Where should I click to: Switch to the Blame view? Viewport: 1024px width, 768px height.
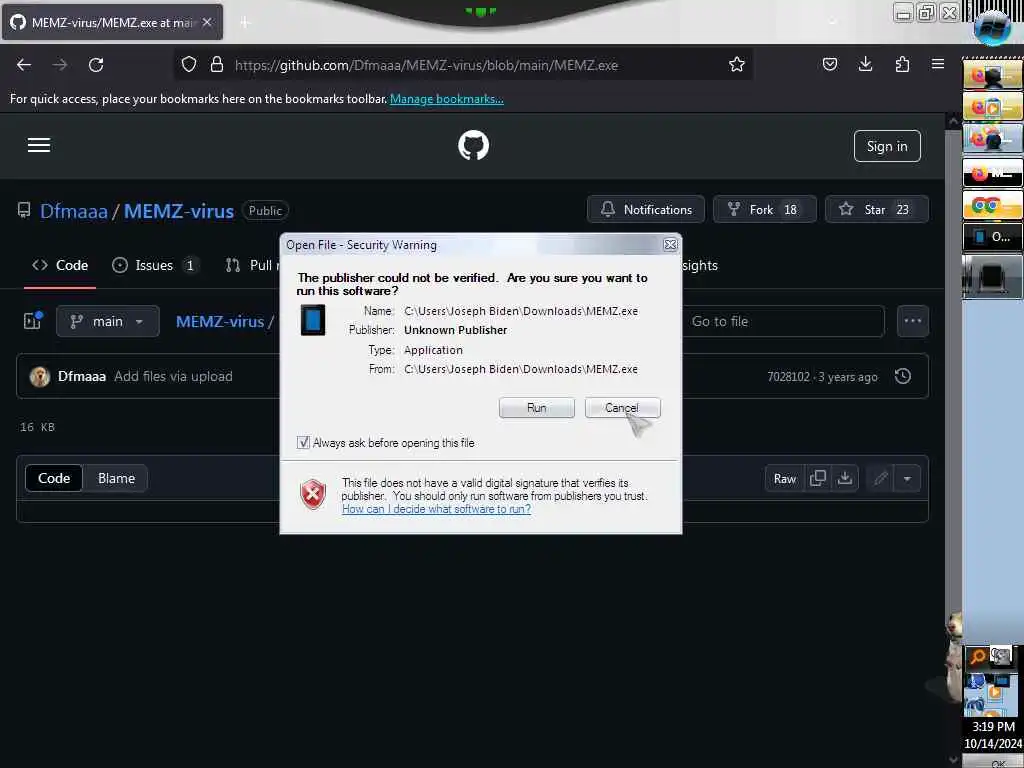coord(116,478)
